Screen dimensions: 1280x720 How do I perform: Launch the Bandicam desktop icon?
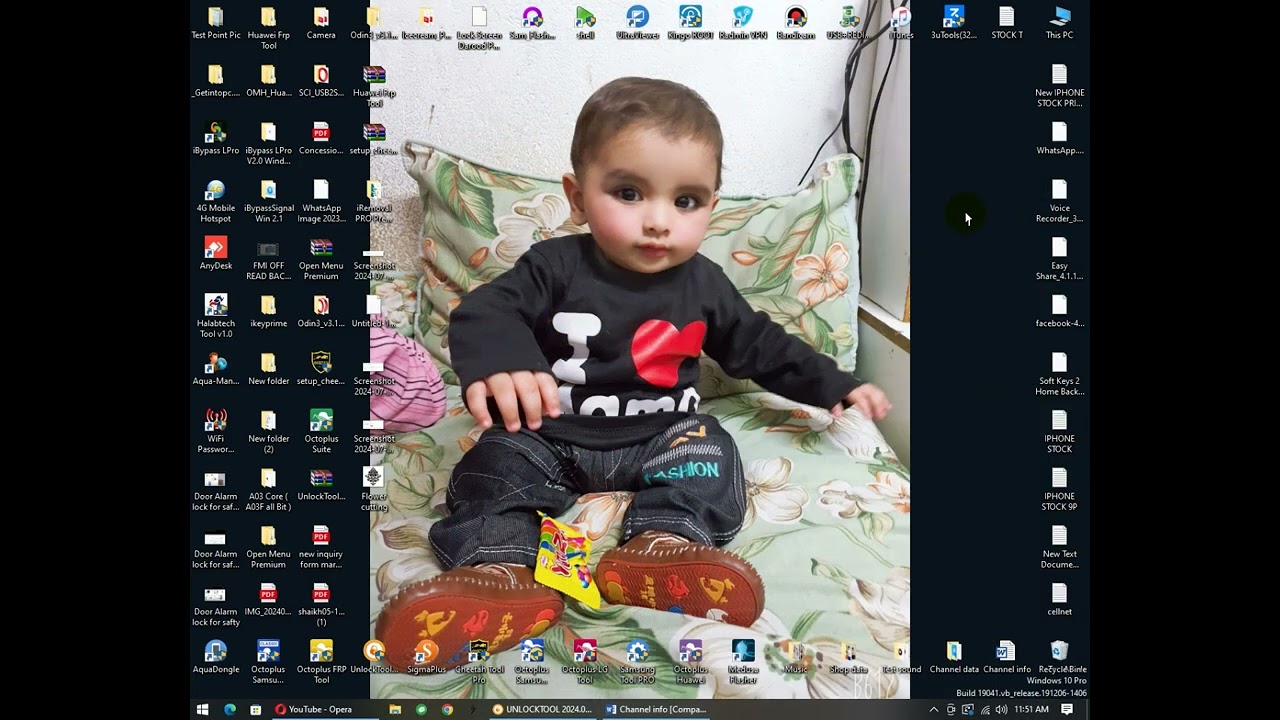pos(795,18)
